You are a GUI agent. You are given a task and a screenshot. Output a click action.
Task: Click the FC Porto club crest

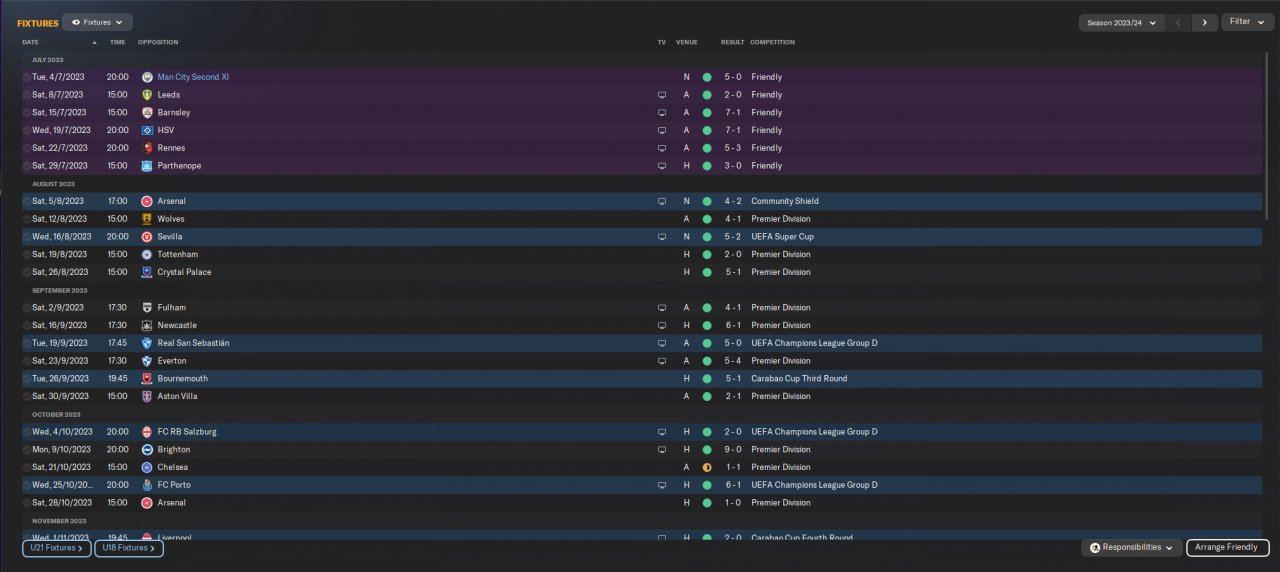(x=147, y=485)
